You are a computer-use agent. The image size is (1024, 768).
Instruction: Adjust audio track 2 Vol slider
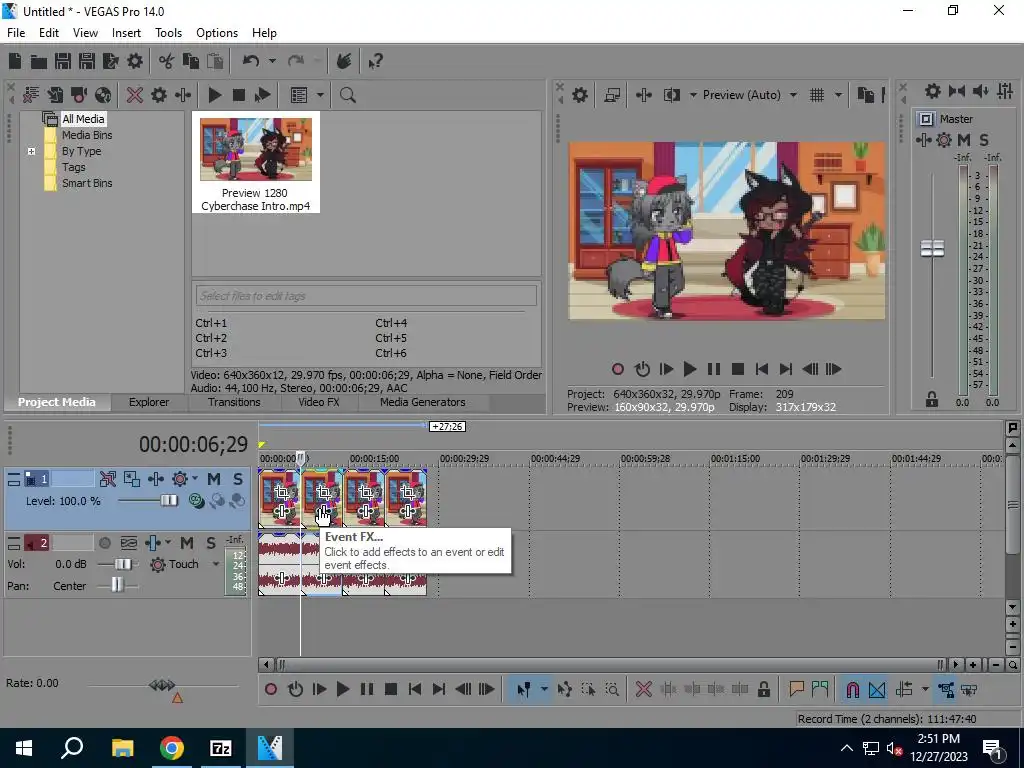[x=122, y=564]
